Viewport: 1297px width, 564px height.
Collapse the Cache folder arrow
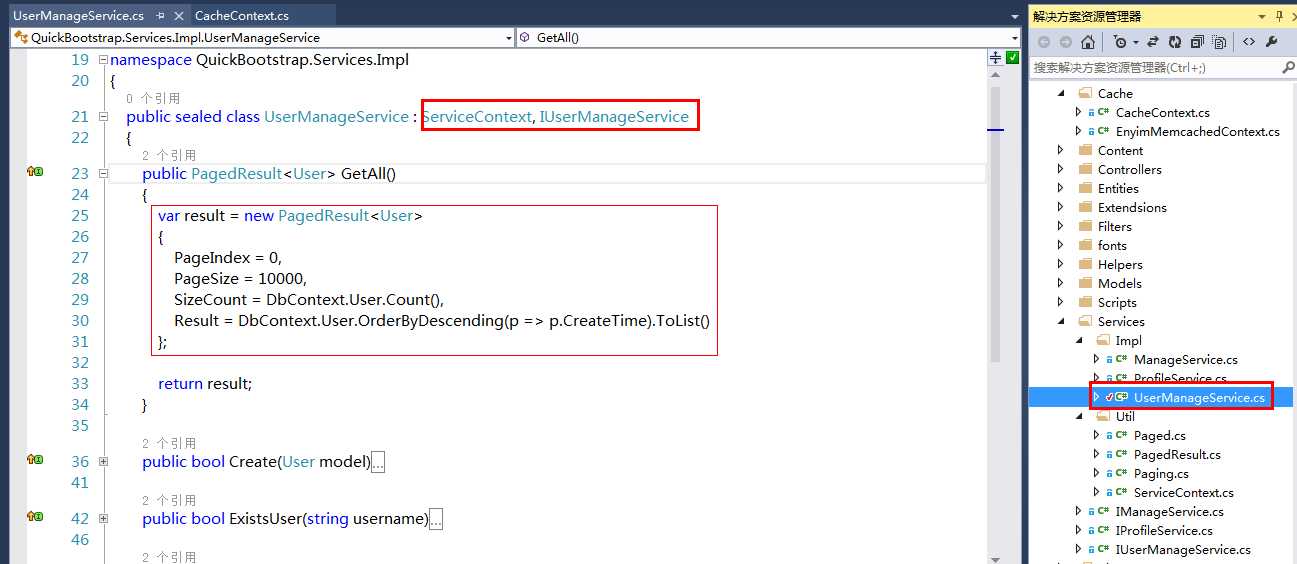1061,93
